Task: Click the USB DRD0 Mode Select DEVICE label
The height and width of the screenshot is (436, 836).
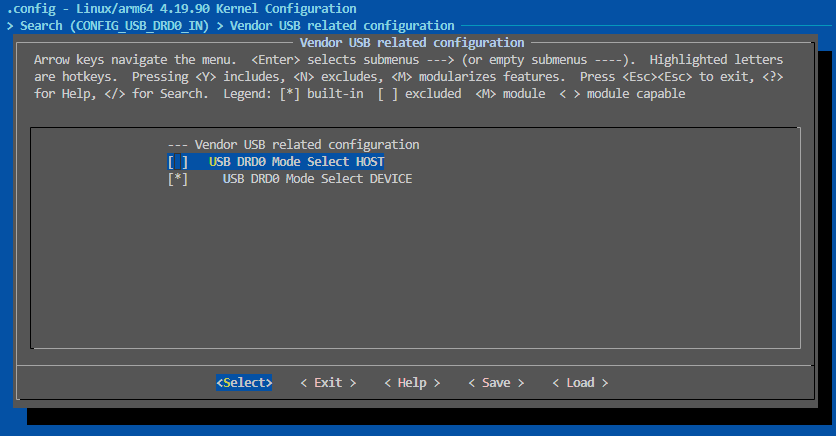Action: 317,179
